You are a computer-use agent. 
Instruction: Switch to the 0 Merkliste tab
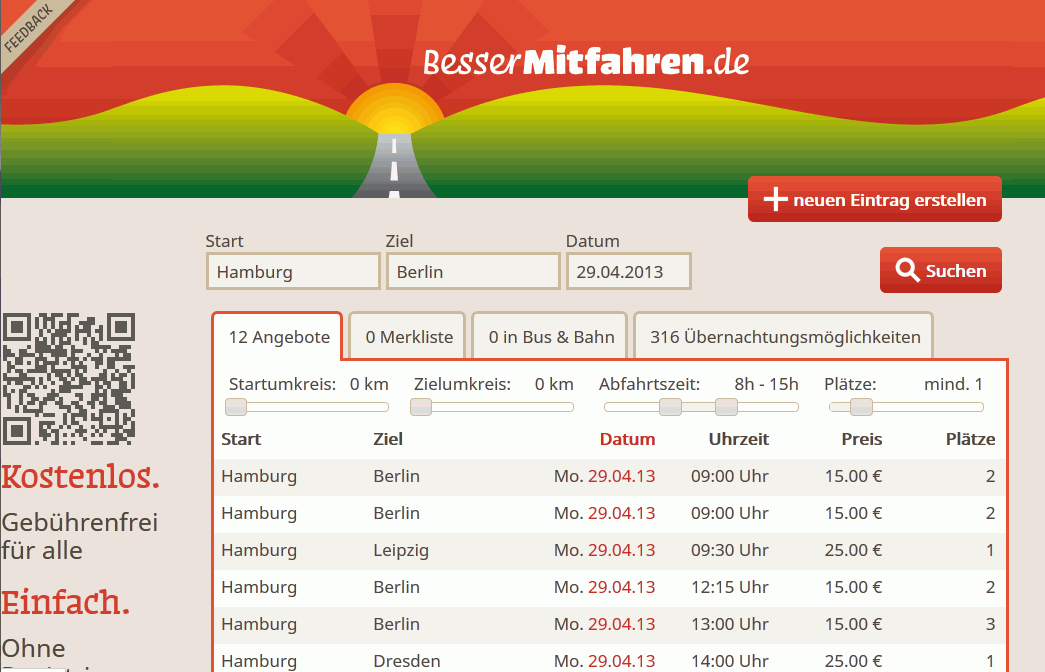click(x=408, y=337)
